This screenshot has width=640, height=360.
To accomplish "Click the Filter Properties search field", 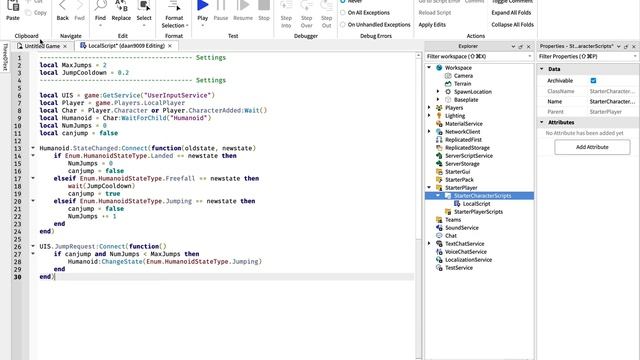I will click(x=588, y=56).
